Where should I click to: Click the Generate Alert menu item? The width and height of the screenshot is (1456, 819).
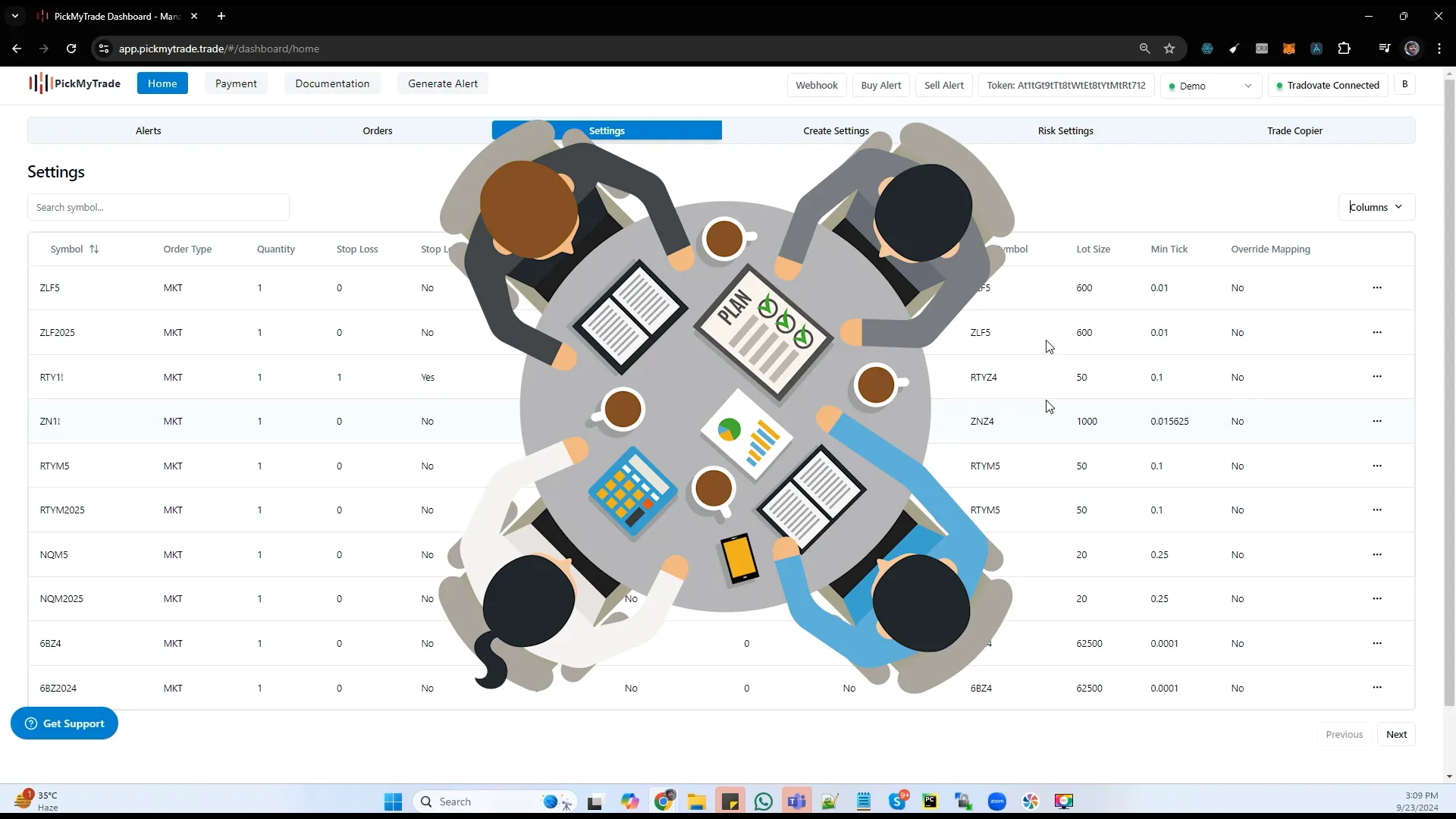(443, 83)
